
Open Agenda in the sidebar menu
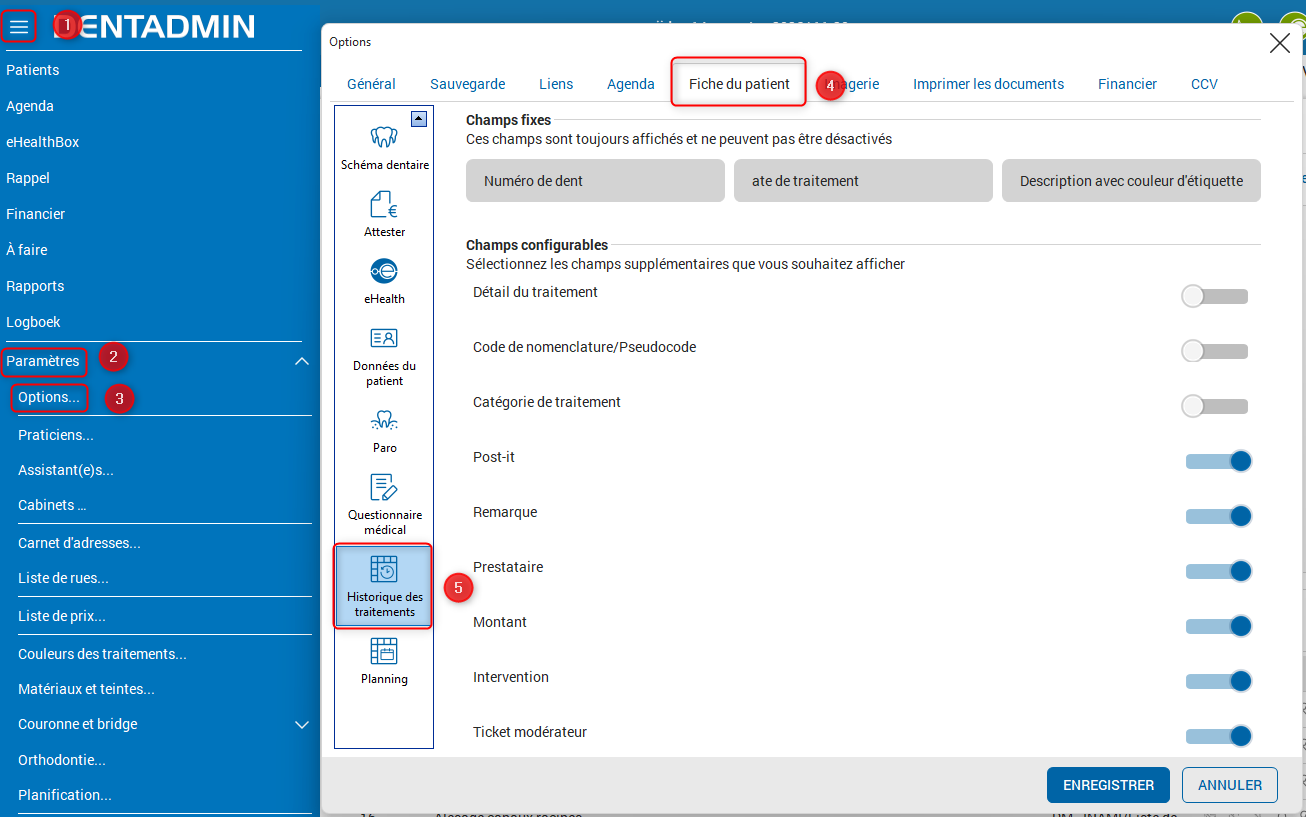pyautogui.click(x=30, y=106)
